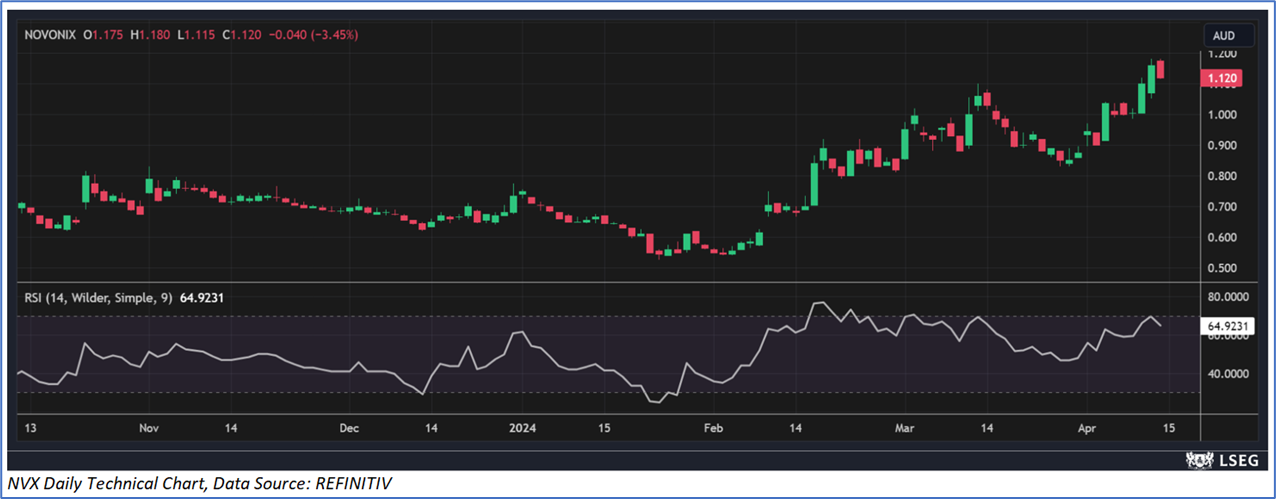1276x499 pixels.
Task: Click the 0.600 price axis label
Action: [x=1224, y=238]
